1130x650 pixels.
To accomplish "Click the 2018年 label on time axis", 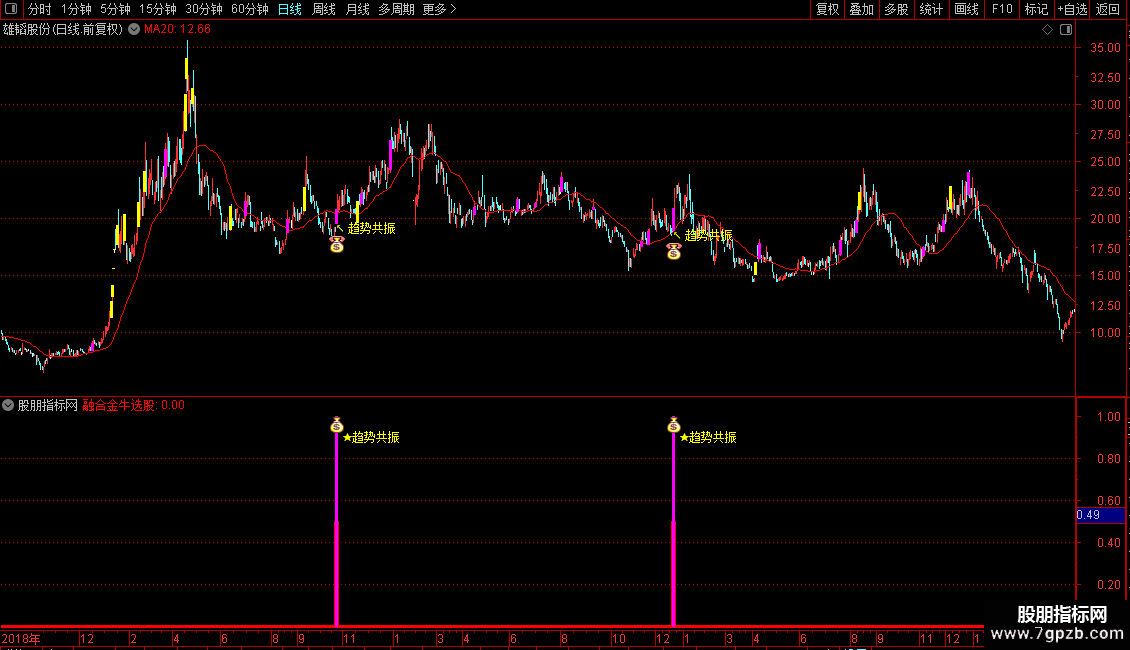I will point(21,638).
